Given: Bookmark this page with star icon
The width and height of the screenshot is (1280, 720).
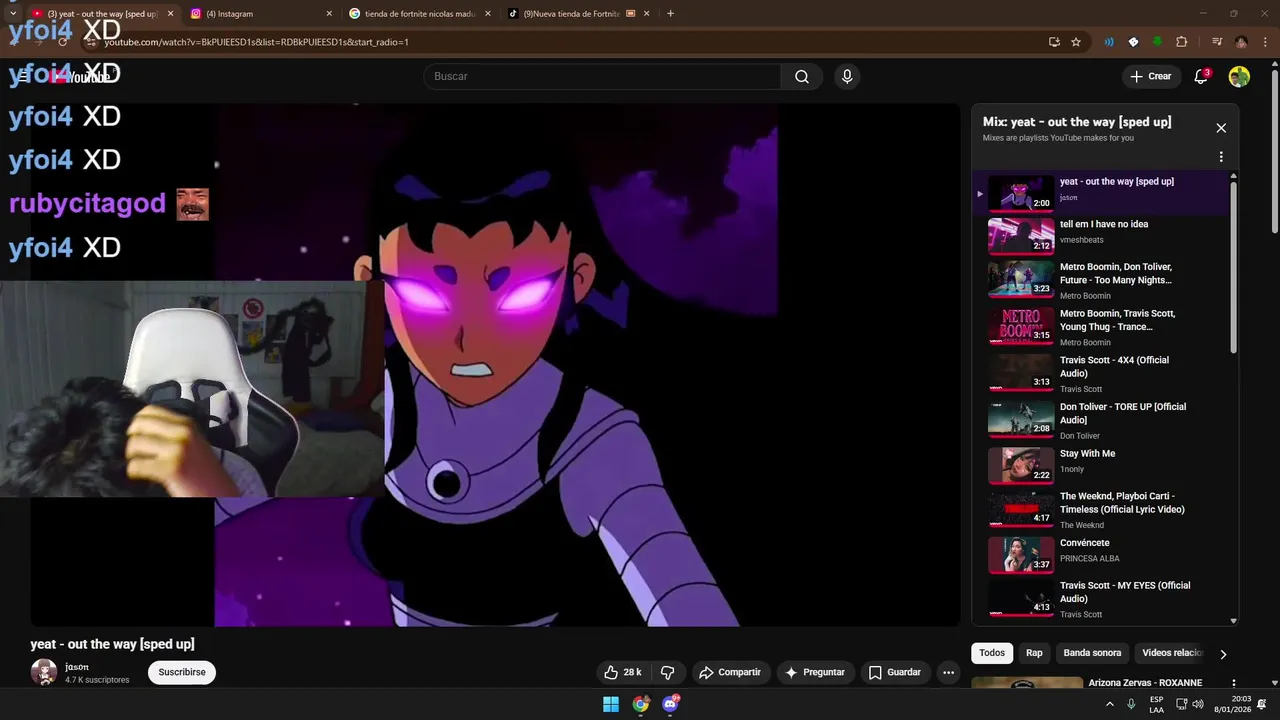Looking at the screenshot, I should (1076, 42).
